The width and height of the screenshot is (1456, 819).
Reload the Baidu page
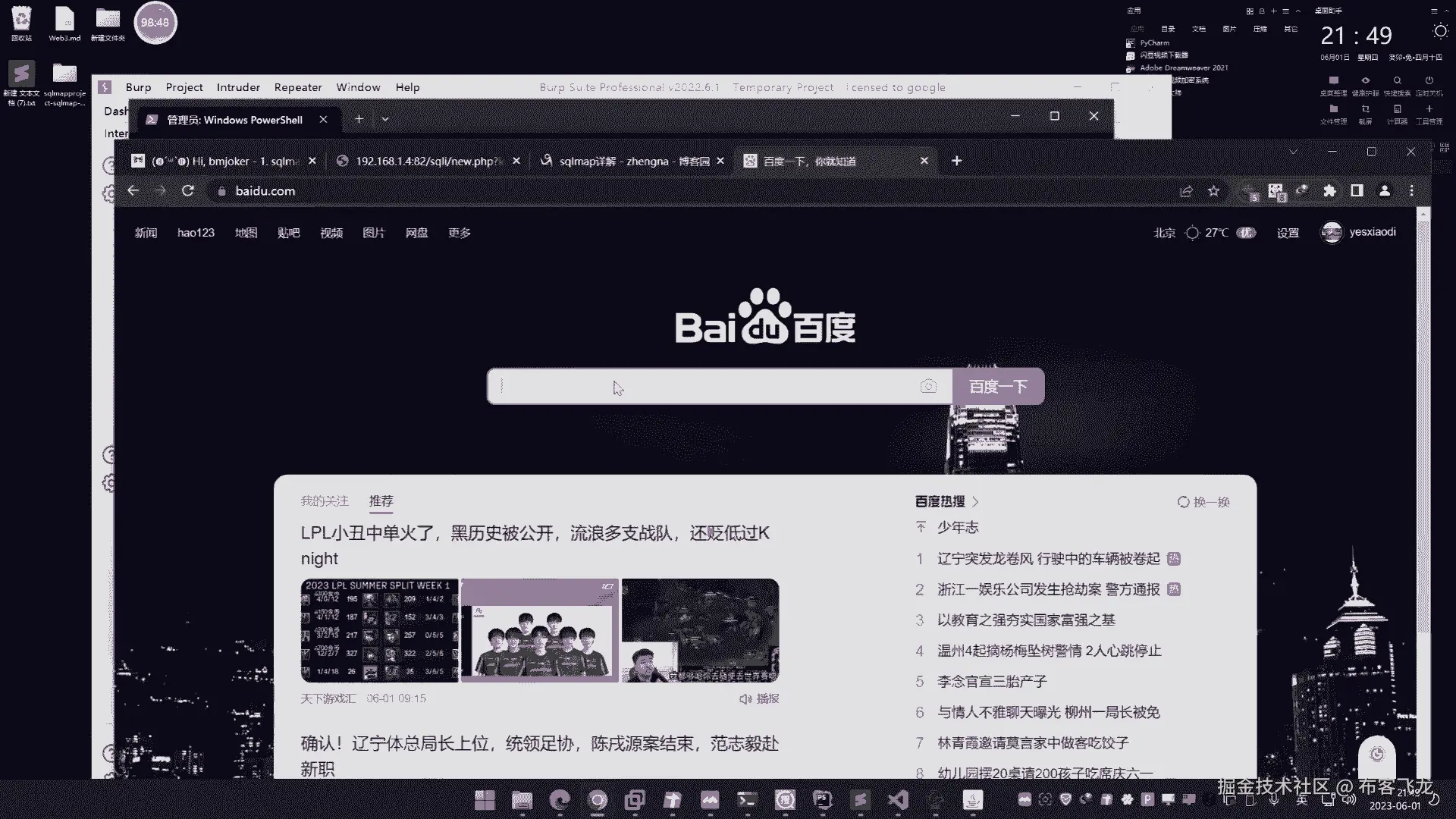coord(188,191)
